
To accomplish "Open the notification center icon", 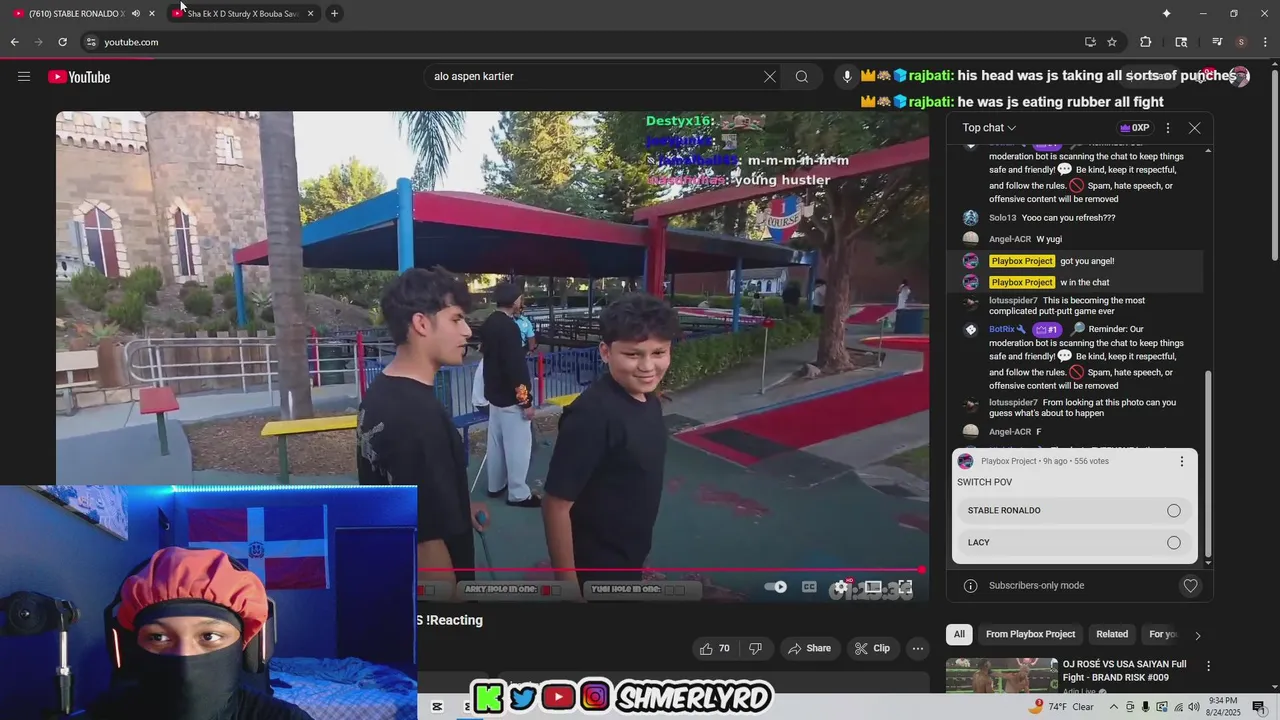I will [x=1259, y=707].
